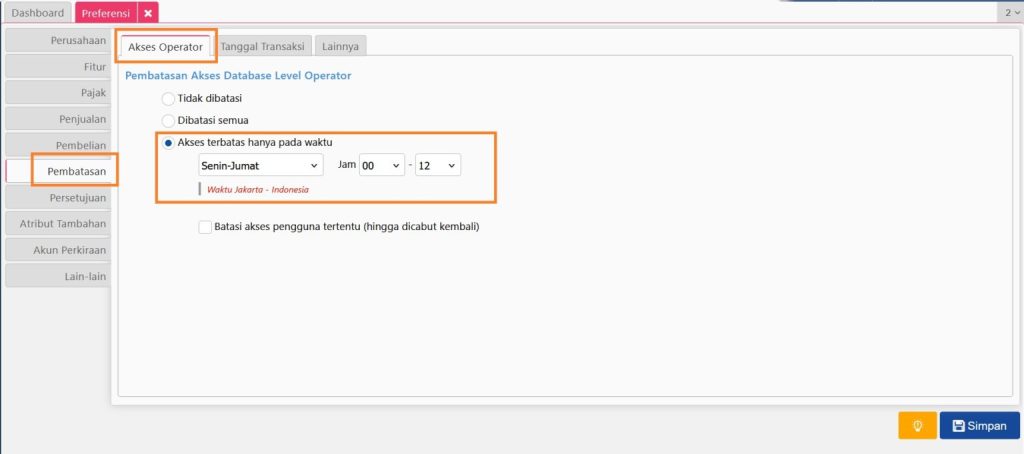
Task: Expand the end hour 12 dropdown
Action: point(438,165)
